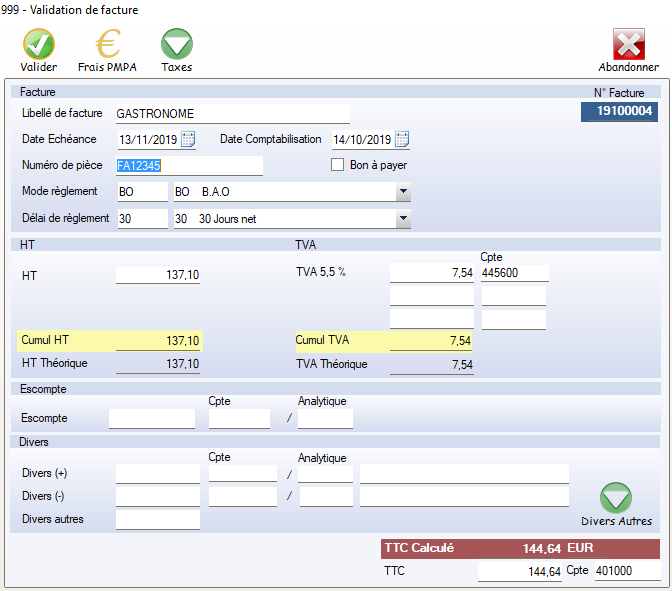Click the Divers Autres green arrow

[616, 498]
